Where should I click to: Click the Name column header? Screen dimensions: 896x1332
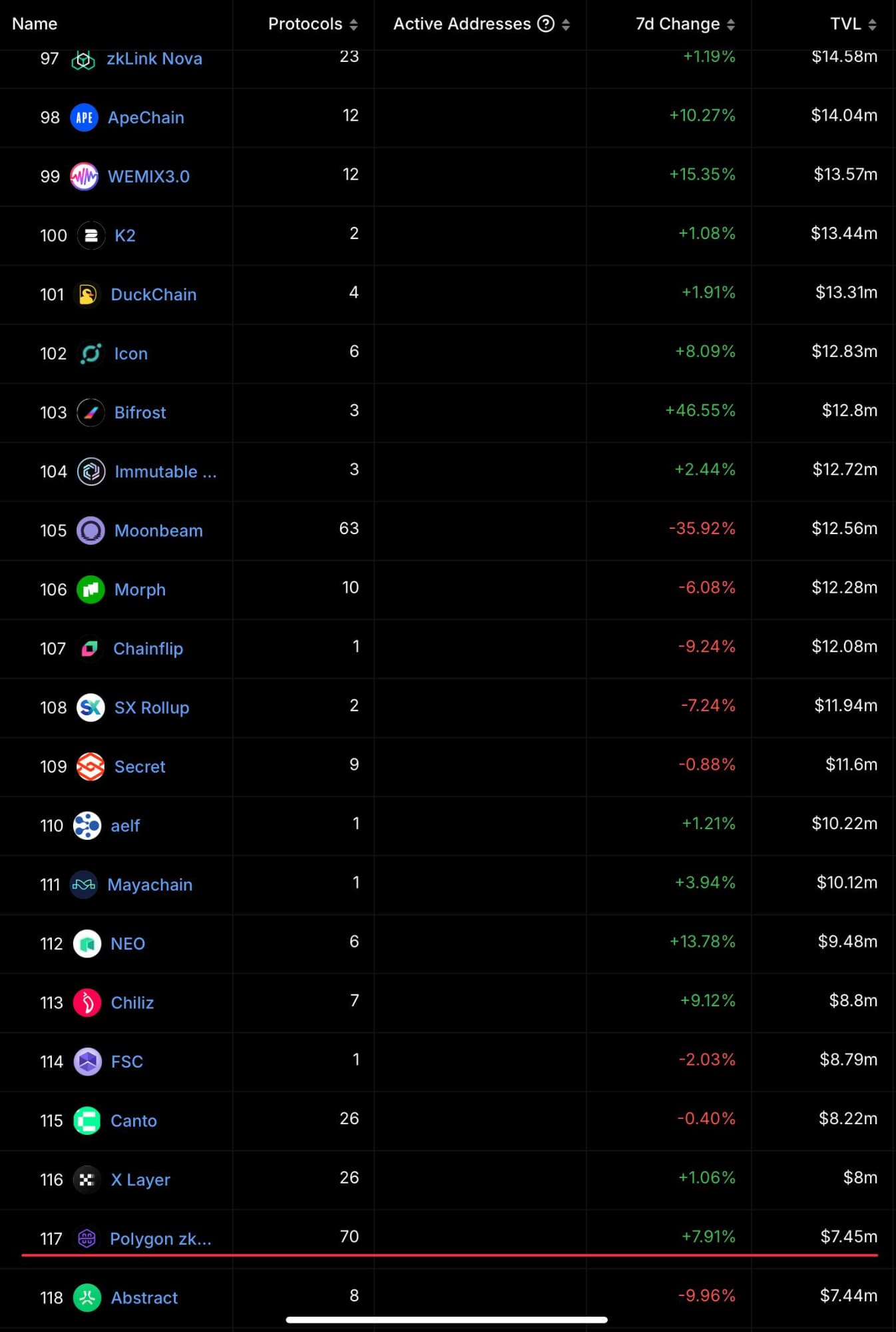point(35,24)
